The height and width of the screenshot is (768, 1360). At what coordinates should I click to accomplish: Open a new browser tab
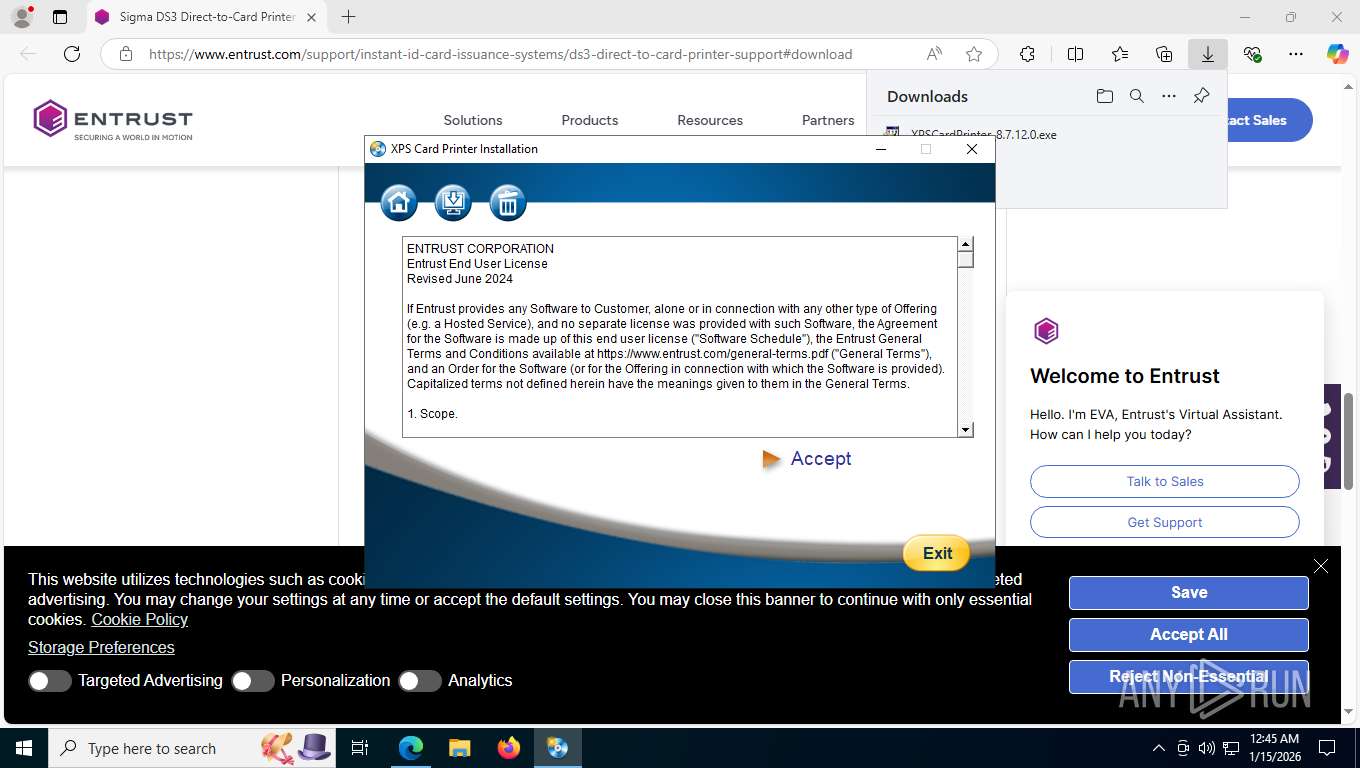point(348,17)
